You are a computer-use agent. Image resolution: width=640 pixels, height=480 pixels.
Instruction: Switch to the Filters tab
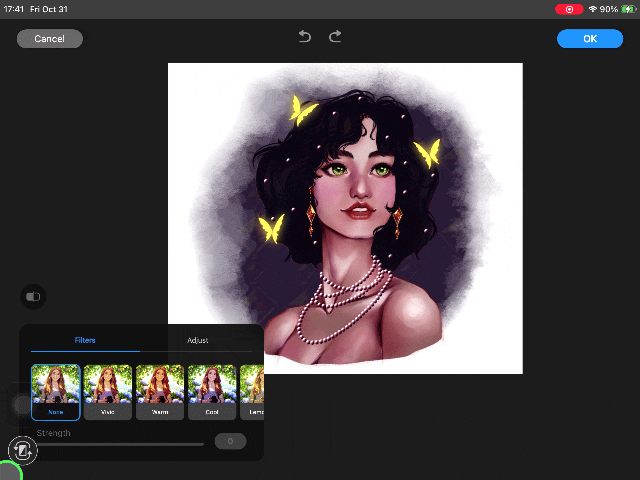point(85,340)
